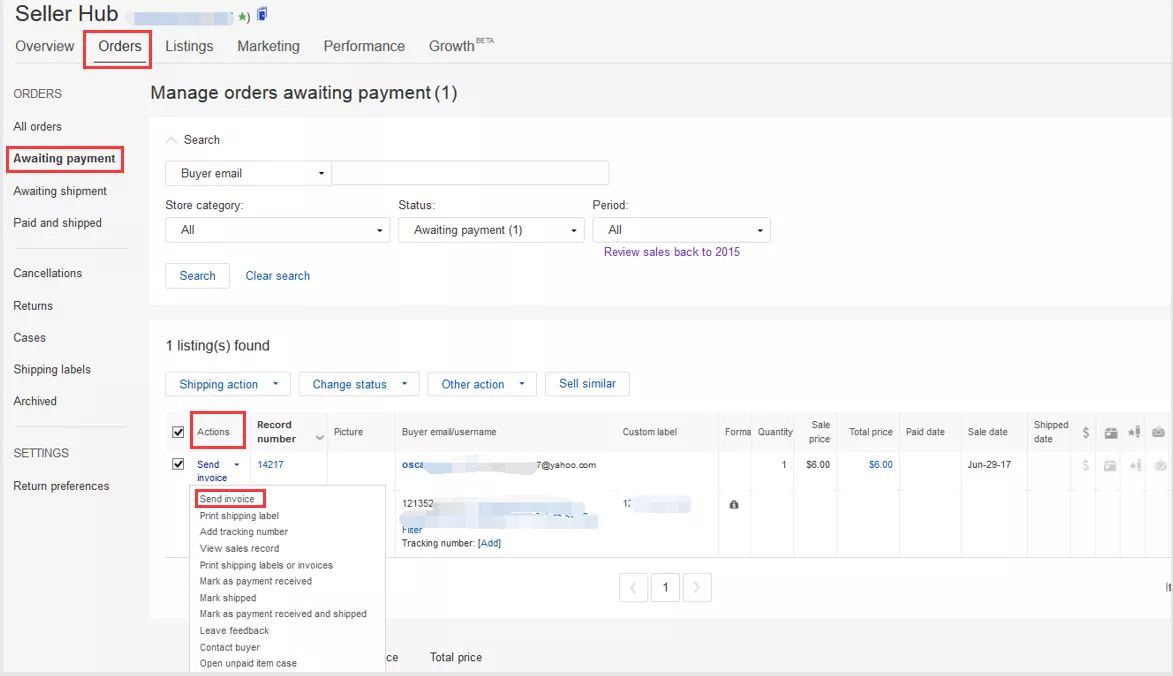1173x676 pixels.
Task: Click the dollar payment icon in the order row
Action: (x=1086, y=466)
